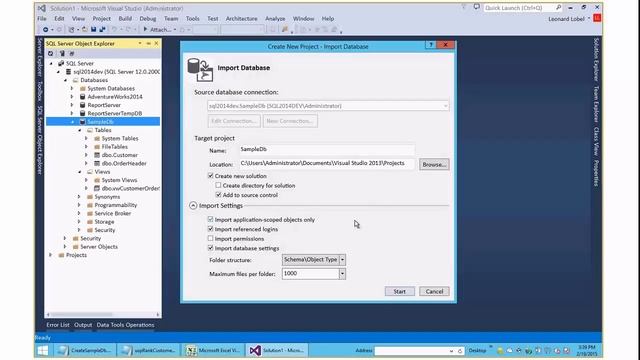640x360 pixels.
Task: Open the Architecture menu
Action: click(242, 19)
